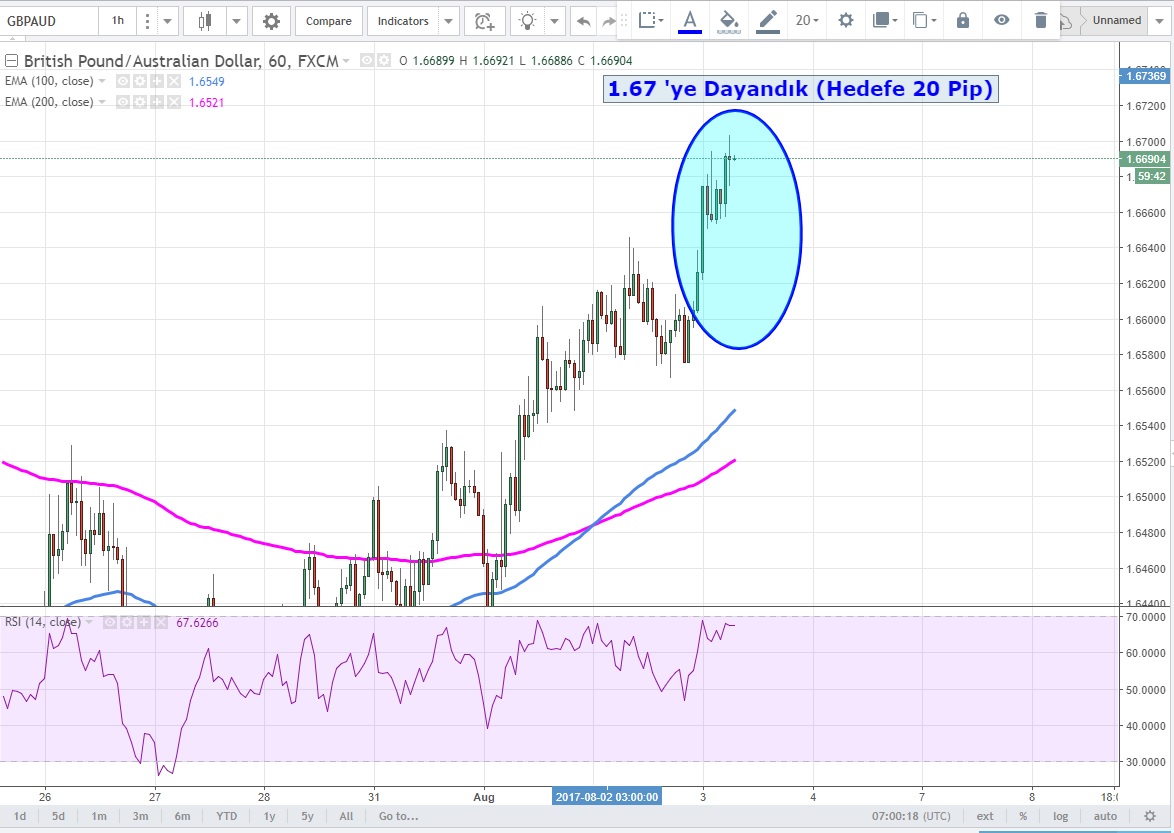Expand the Indicators dropdown arrow
The height and width of the screenshot is (833, 1174).
pyautogui.click(x=448, y=21)
